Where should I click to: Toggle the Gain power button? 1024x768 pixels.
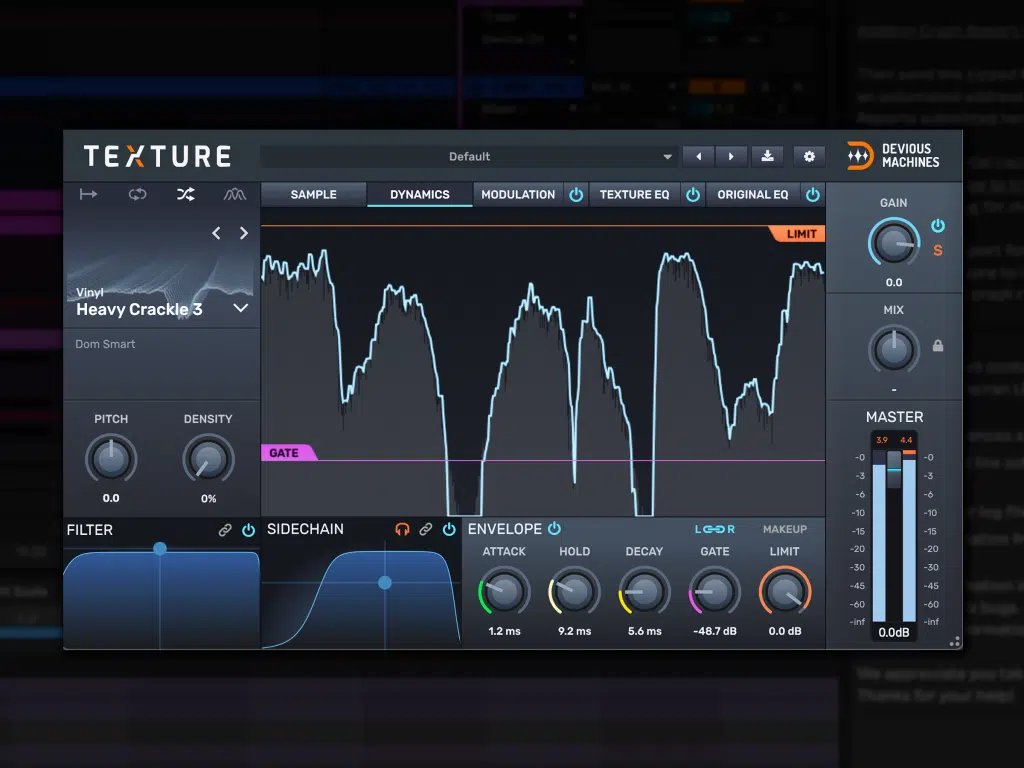tap(938, 226)
